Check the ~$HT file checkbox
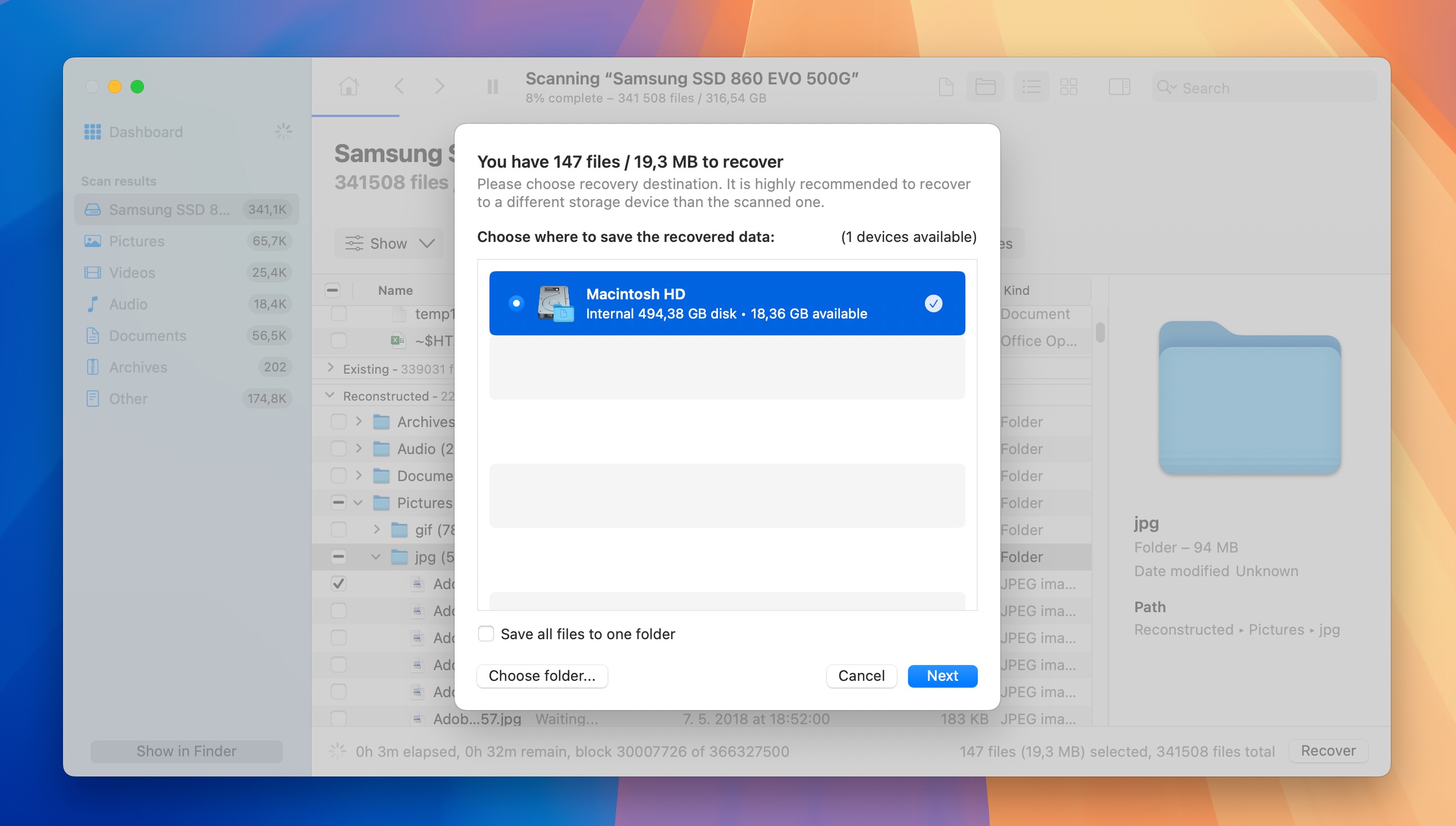The image size is (1456, 826). tap(339, 340)
